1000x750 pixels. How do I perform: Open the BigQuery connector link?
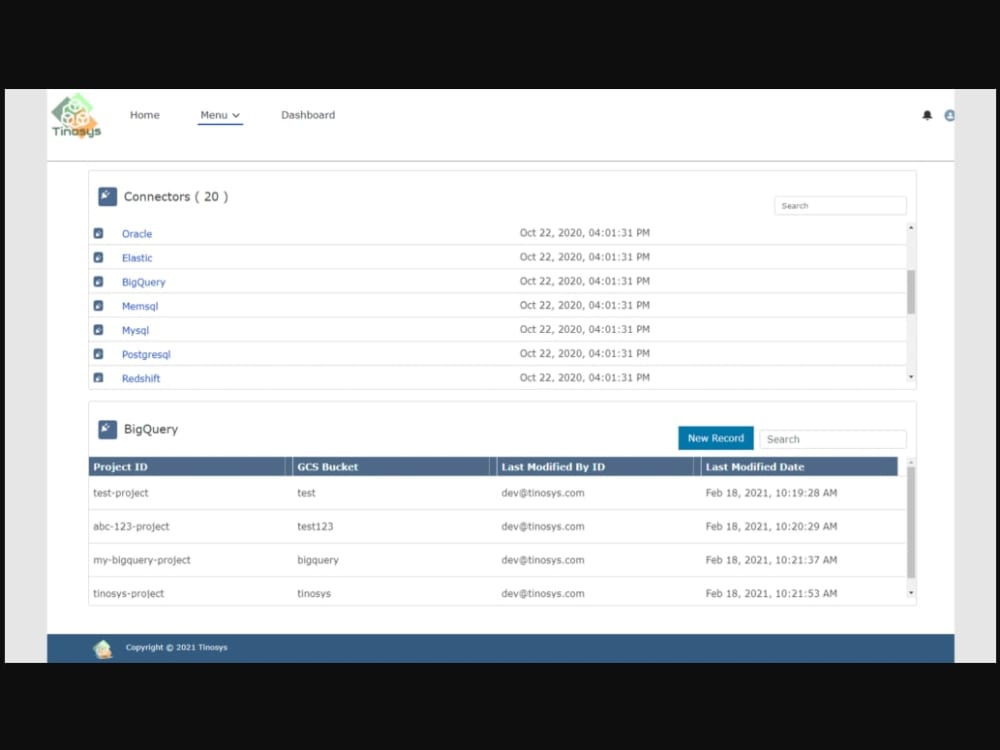click(143, 281)
